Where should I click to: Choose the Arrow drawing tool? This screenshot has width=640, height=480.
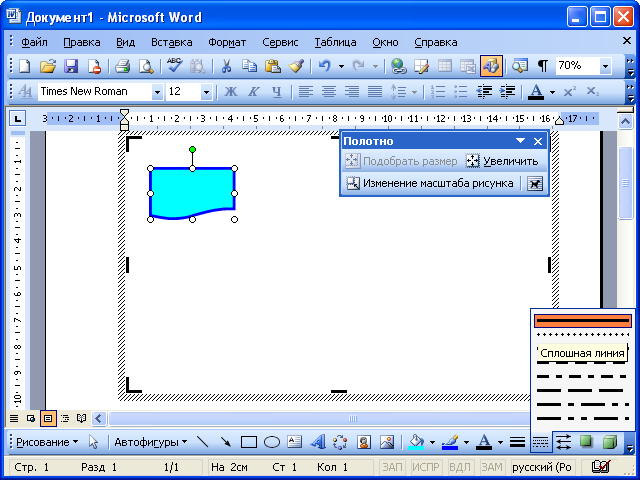pos(226,441)
